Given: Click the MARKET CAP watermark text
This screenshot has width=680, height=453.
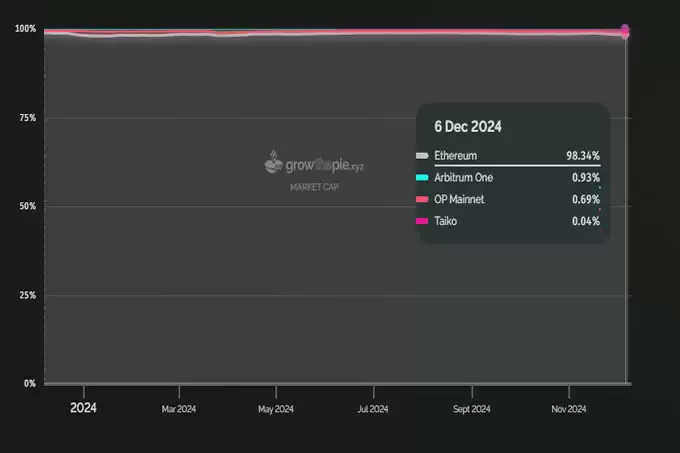Looking at the screenshot, I should coord(314,187).
